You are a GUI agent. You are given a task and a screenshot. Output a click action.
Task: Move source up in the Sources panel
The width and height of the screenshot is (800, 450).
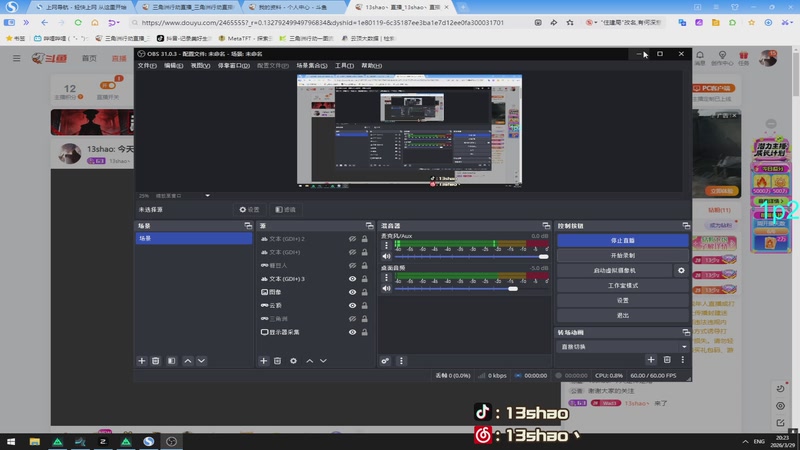310,361
